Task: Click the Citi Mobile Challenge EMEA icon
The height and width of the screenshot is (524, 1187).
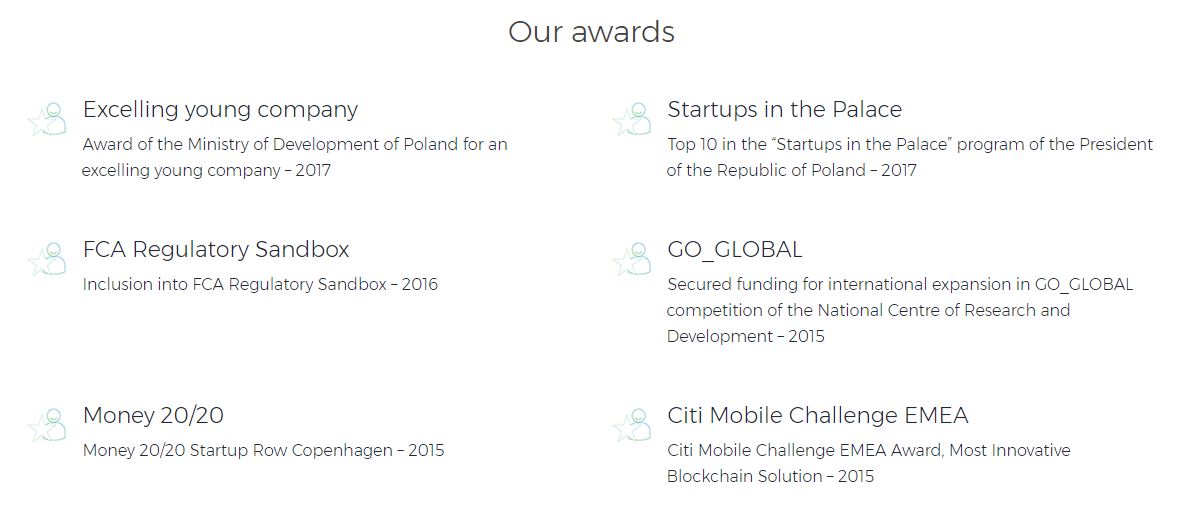Action: click(x=632, y=425)
